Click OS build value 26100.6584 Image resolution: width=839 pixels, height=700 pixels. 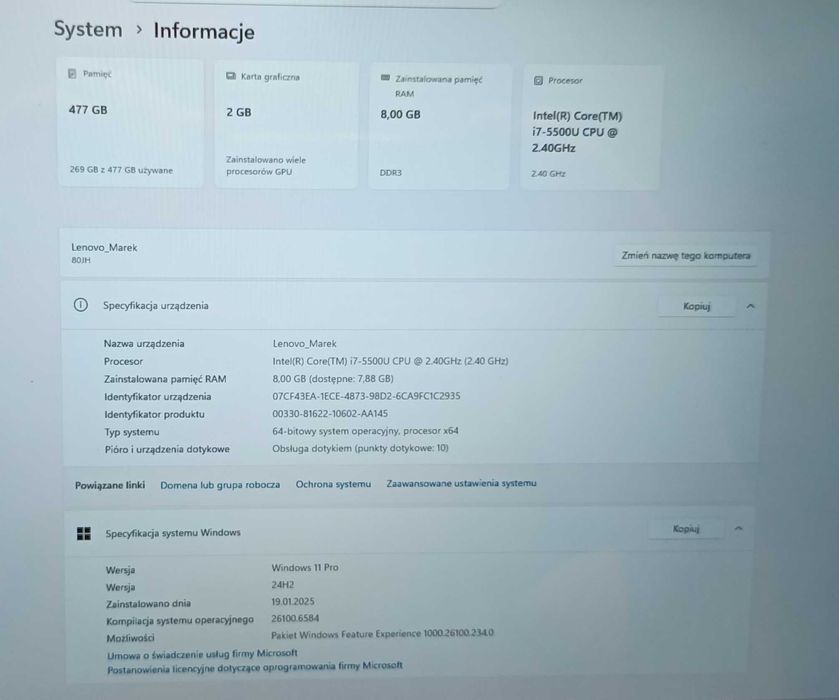295,618
